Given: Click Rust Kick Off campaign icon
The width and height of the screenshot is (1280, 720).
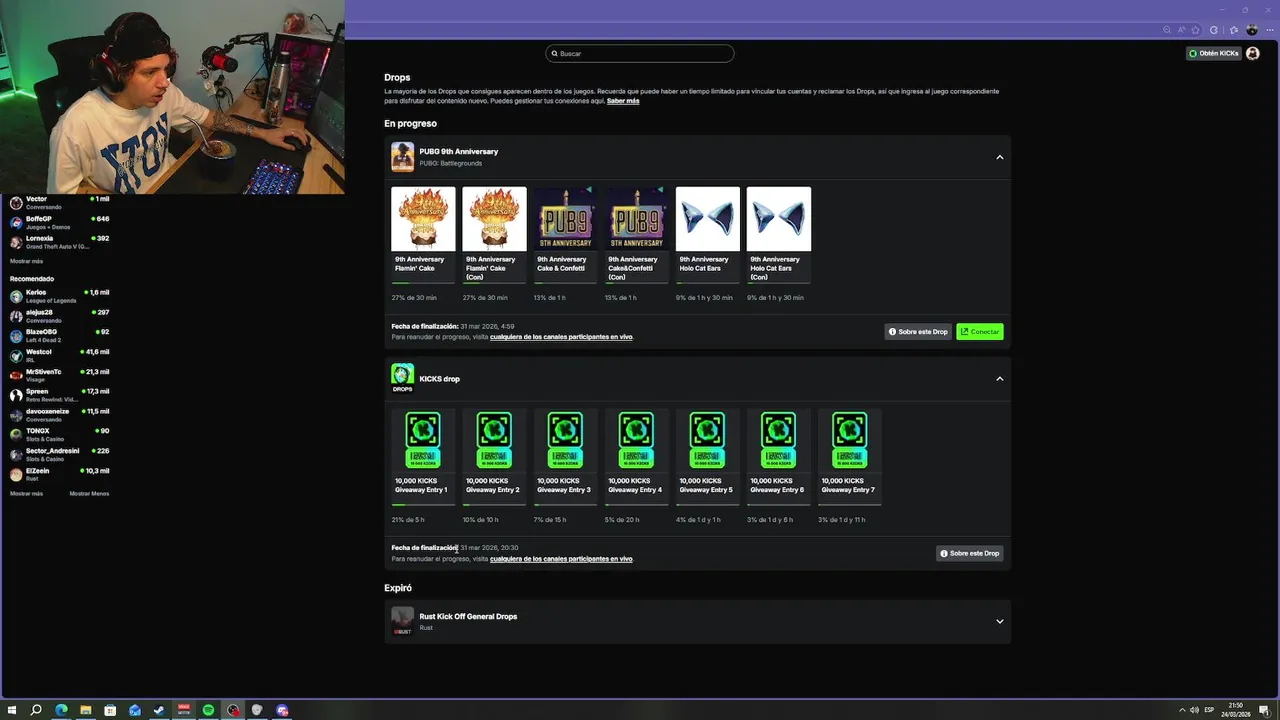Looking at the screenshot, I should tap(402, 620).
